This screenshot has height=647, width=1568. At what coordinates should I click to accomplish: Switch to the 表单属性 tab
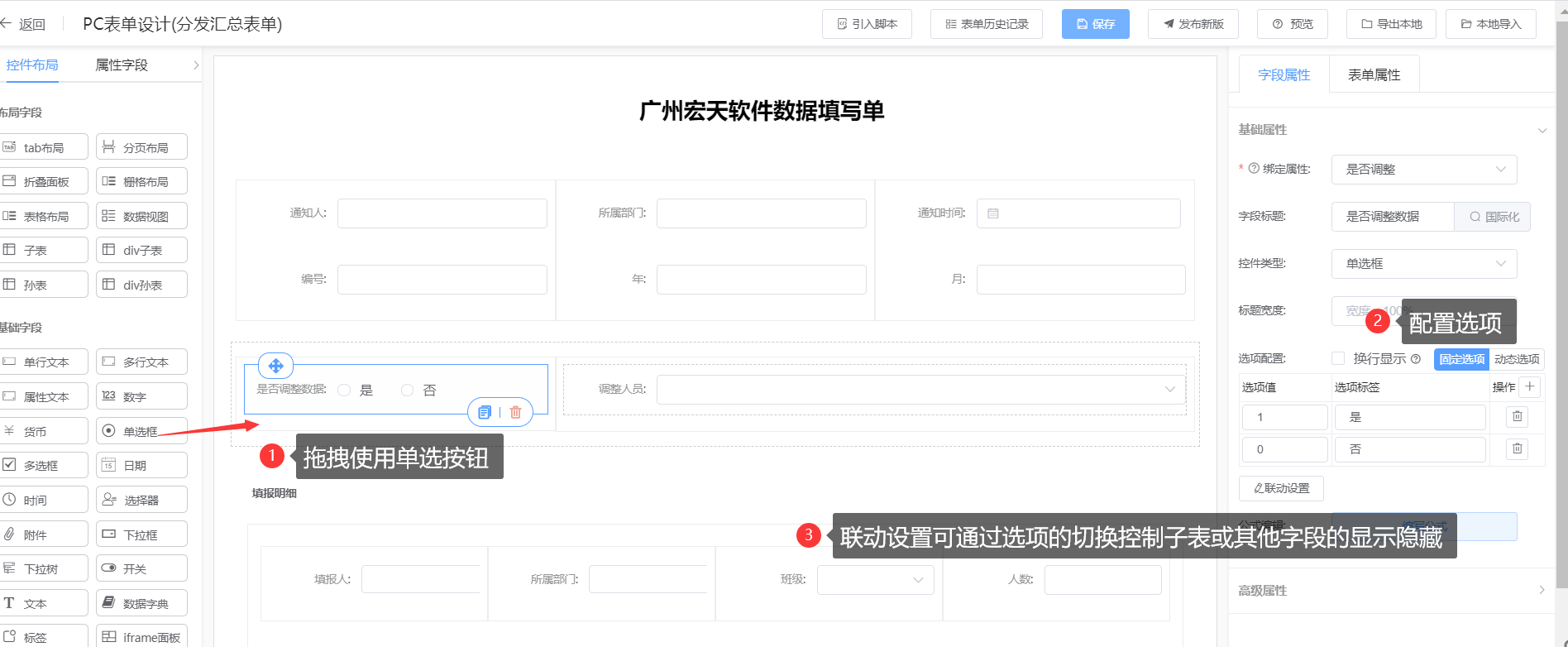tap(1374, 75)
